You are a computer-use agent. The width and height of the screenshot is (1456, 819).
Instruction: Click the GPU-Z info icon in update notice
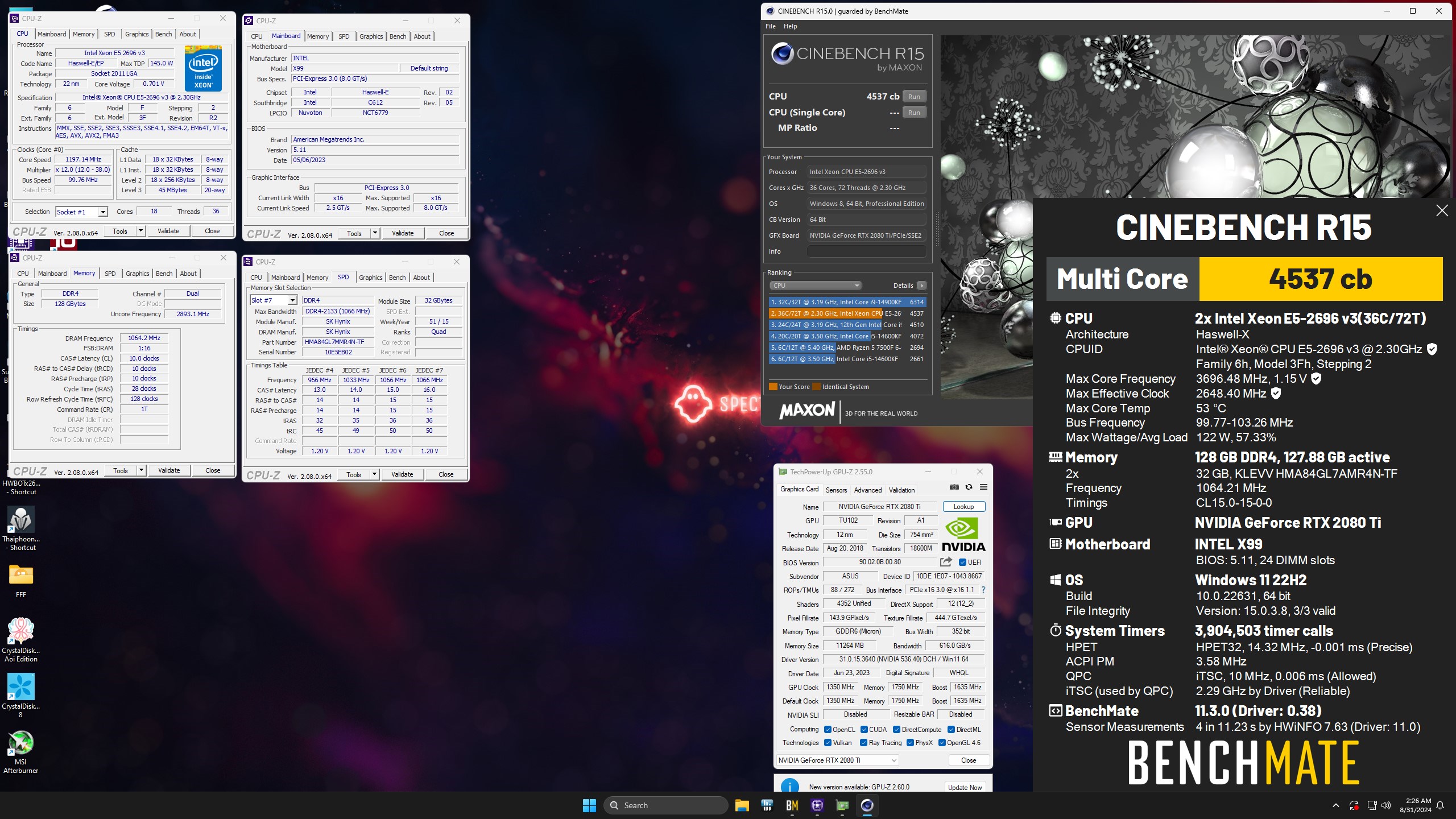(x=789, y=787)
